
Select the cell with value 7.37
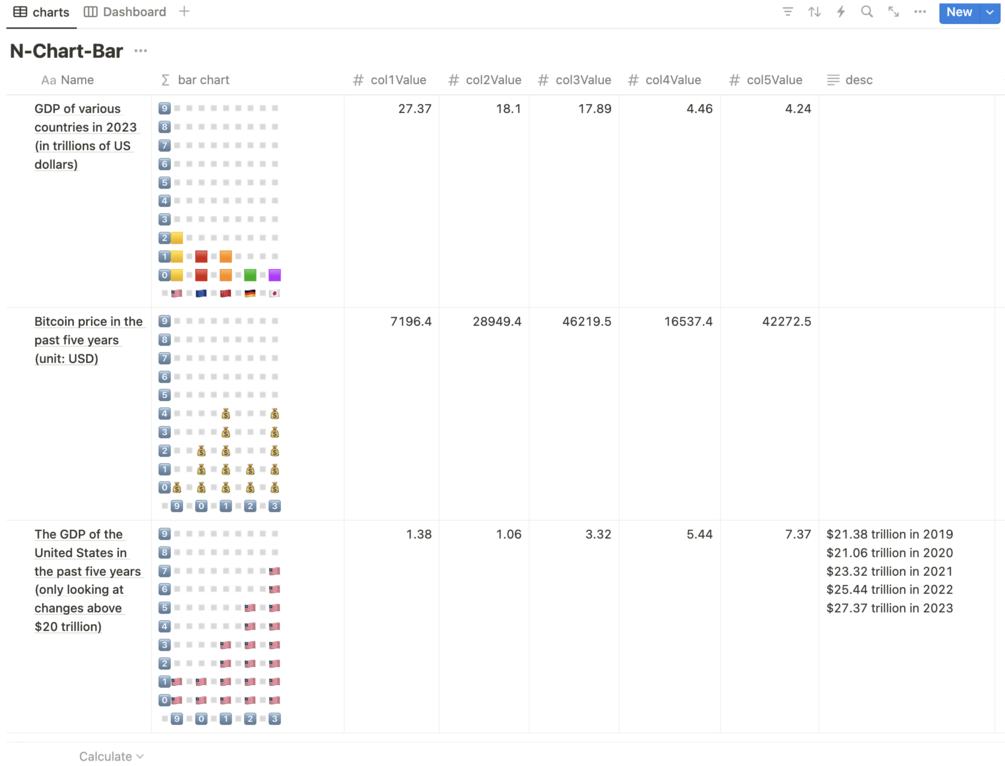(768, 626)
